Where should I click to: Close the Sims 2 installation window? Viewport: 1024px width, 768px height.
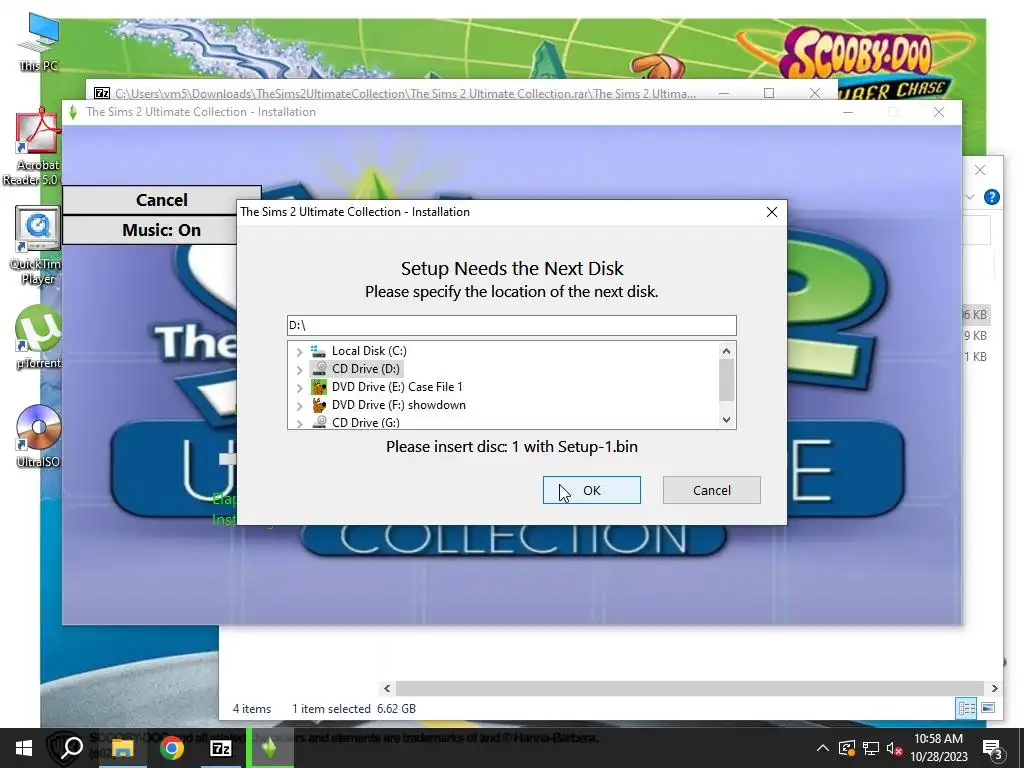(x=938, y=112)
